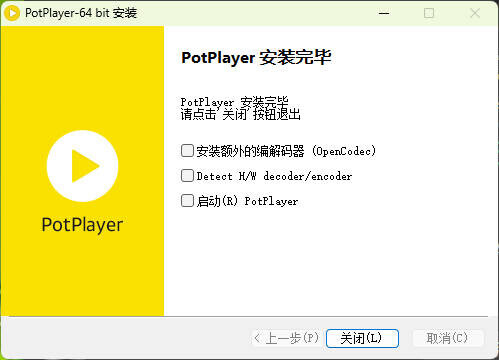
Task: Click the large PotPlayer play logo
Action: [83, 166]
